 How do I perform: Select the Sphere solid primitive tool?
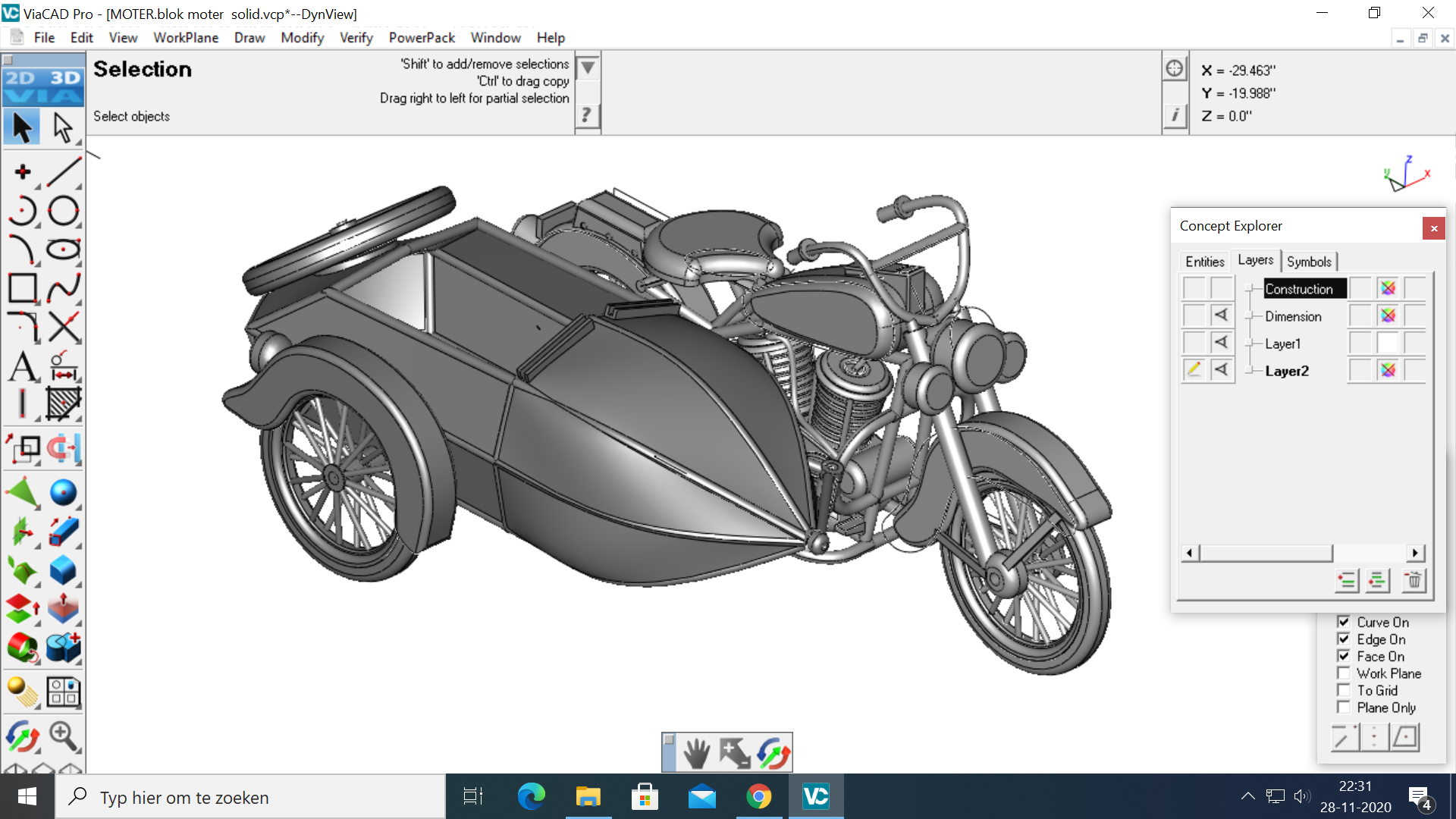tap(63, 492)
